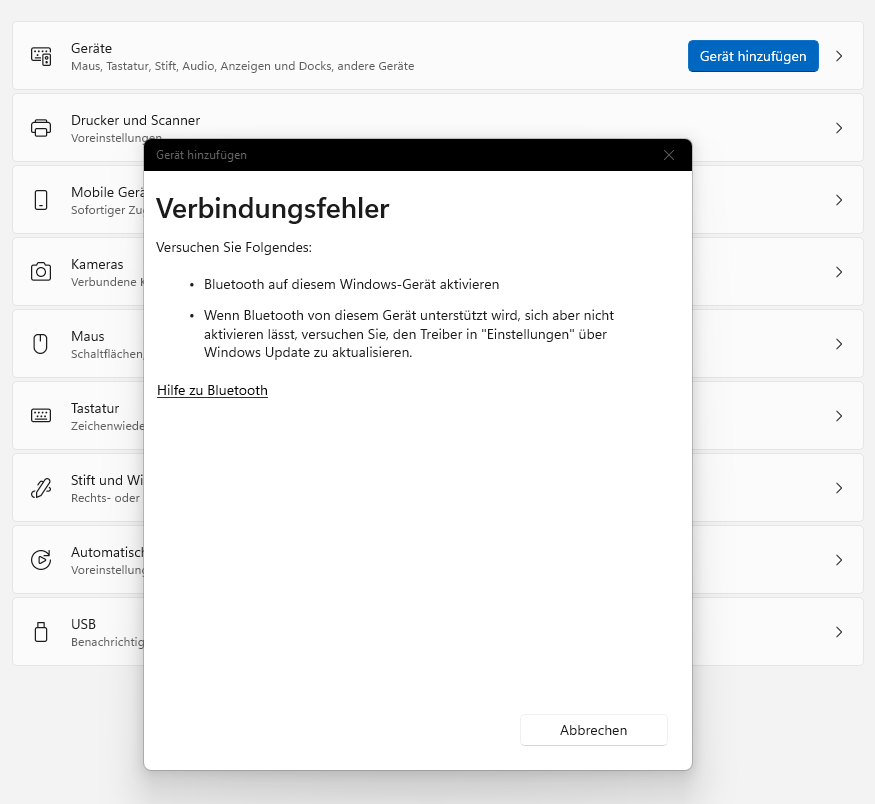
Task: Close the Gerät hinzufügen dialog with X
Action: 669,155
